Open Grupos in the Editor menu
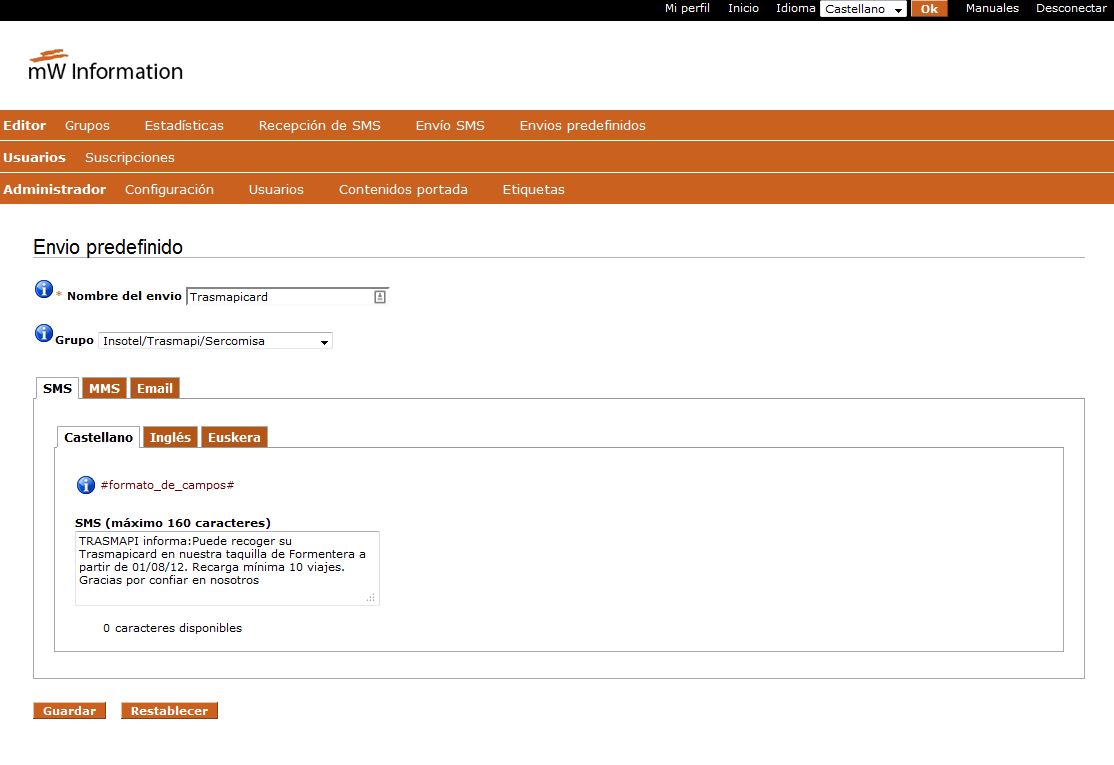This screenshot has height=765, width=1114. [x=87, y=126]
